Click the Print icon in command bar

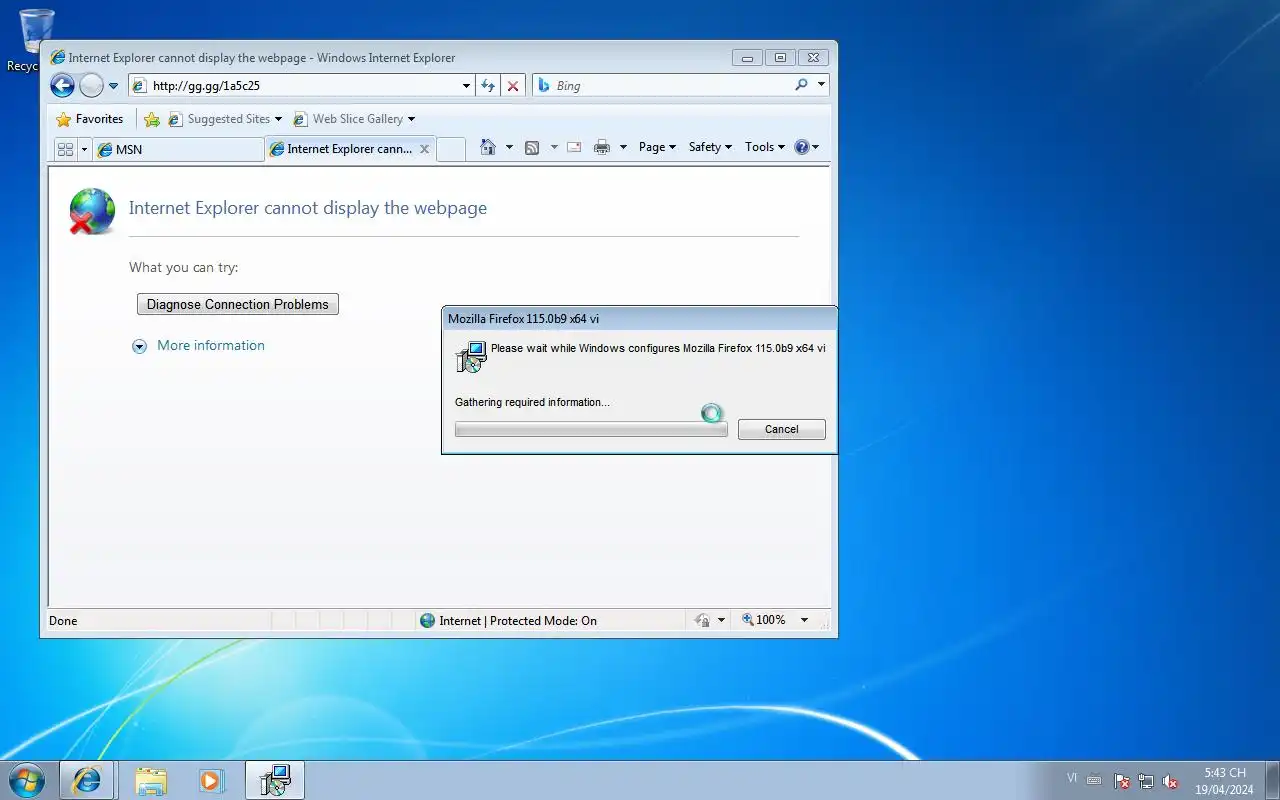click(x=601, y=147)
